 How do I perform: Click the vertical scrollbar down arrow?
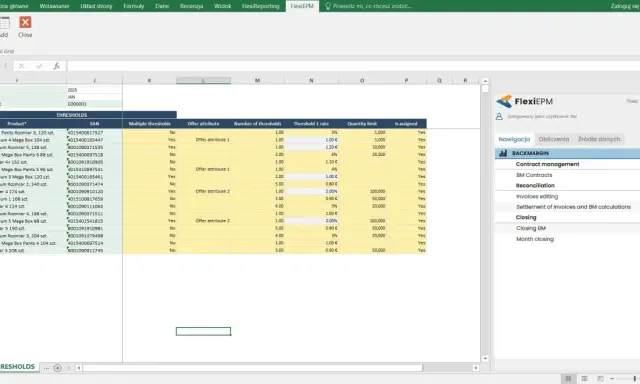tap(485, 359)
